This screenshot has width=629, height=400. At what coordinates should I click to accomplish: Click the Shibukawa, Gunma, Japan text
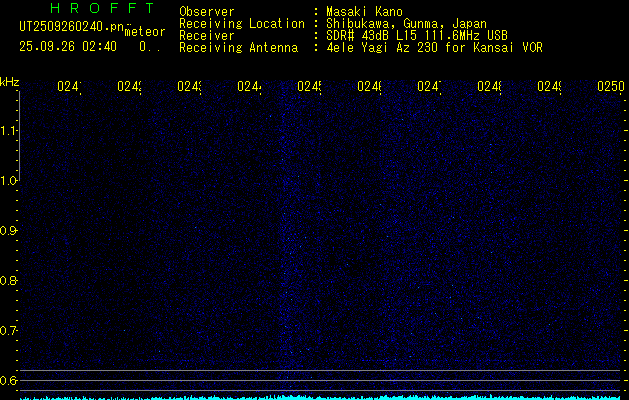[x=406, y=24]
